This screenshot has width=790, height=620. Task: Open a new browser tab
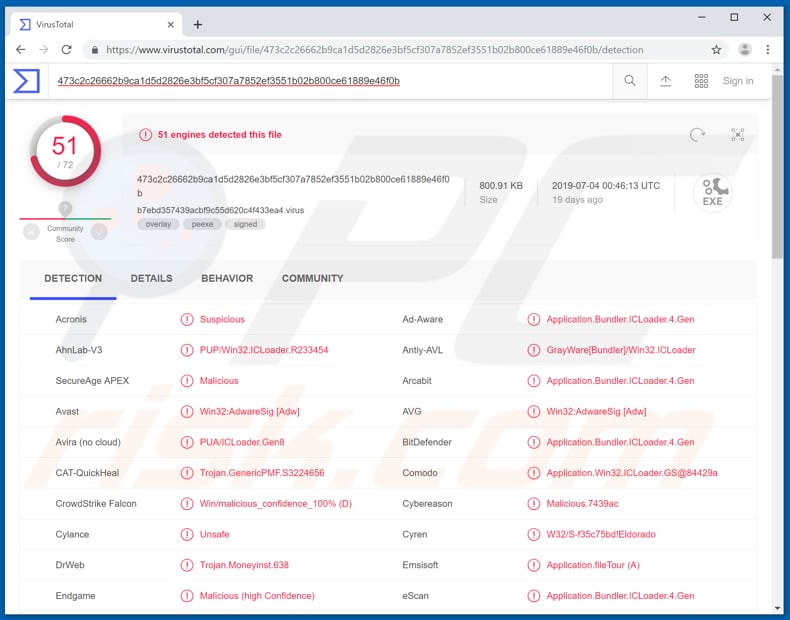coord(198,25)
